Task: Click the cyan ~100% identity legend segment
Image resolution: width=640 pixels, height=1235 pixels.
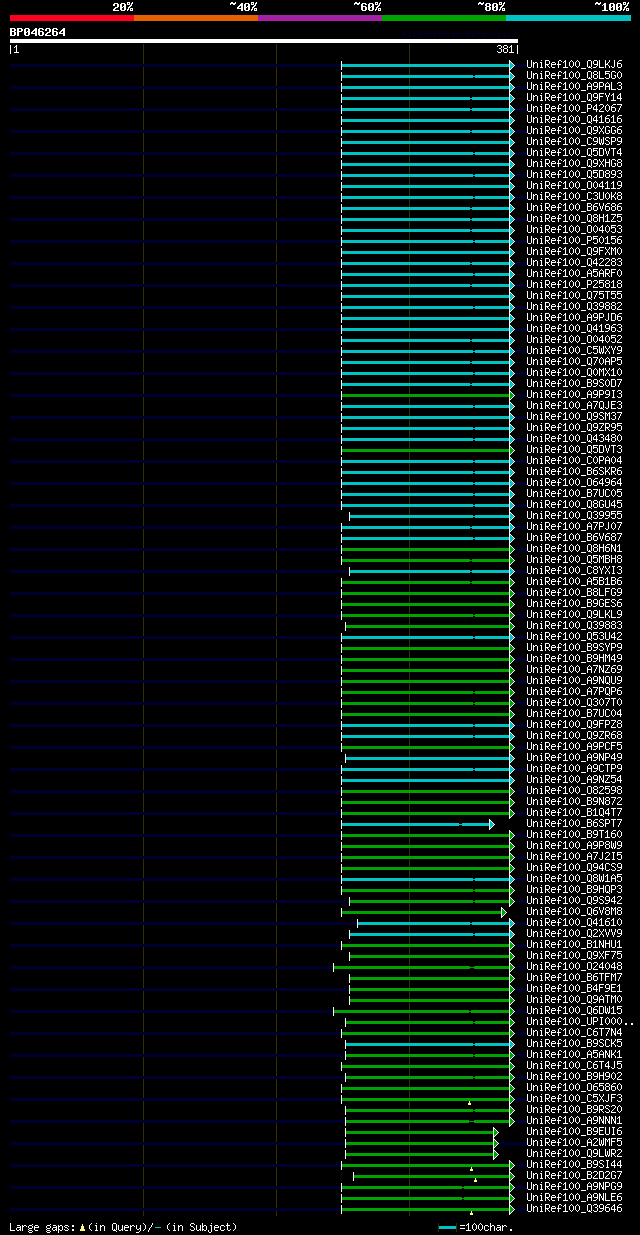Action: pos(568,18)
